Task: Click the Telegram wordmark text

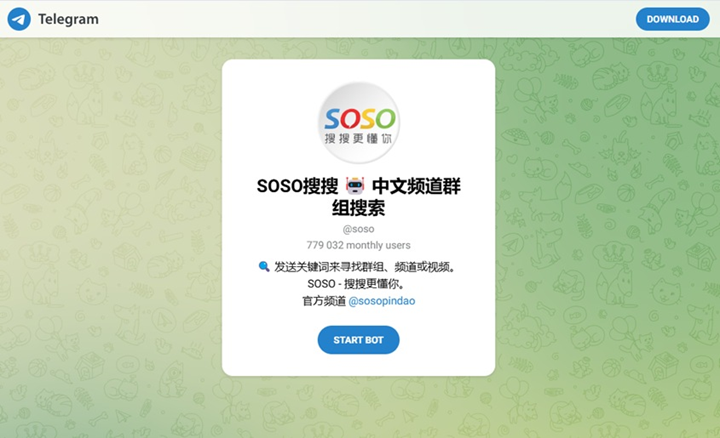Action: coord(68,19)
